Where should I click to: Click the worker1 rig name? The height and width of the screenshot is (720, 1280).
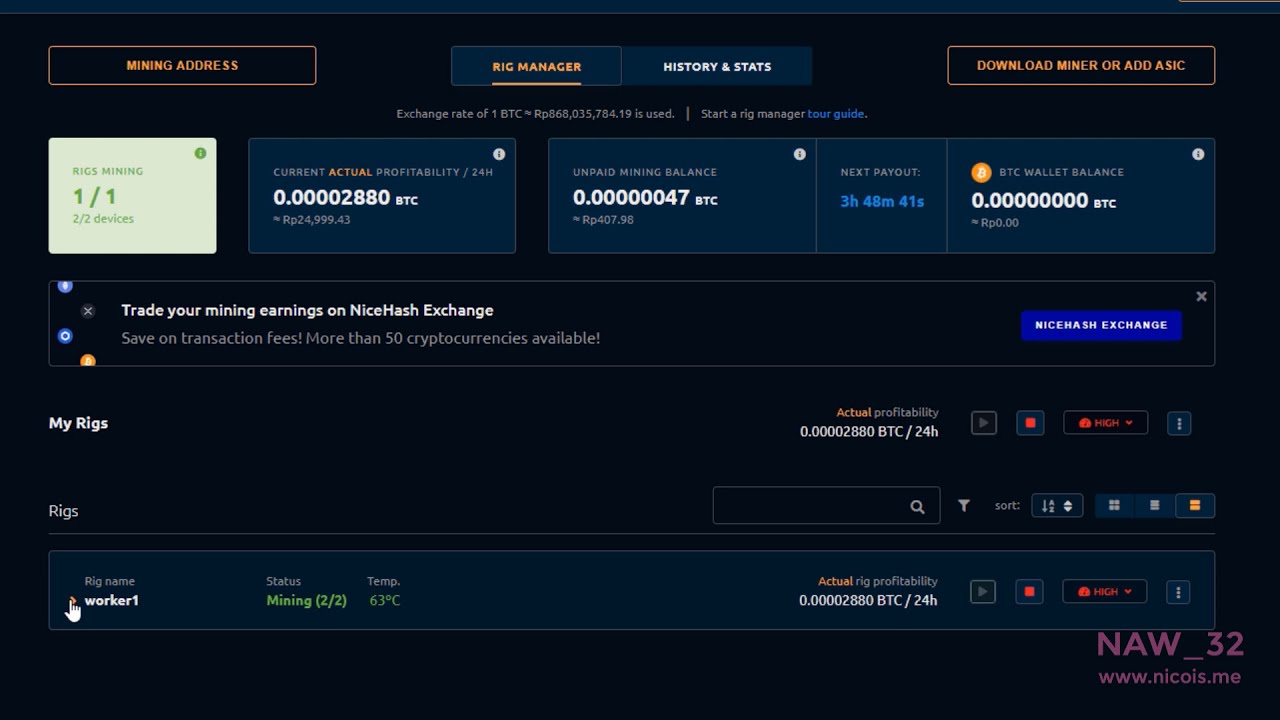click(x=111, y=601)
